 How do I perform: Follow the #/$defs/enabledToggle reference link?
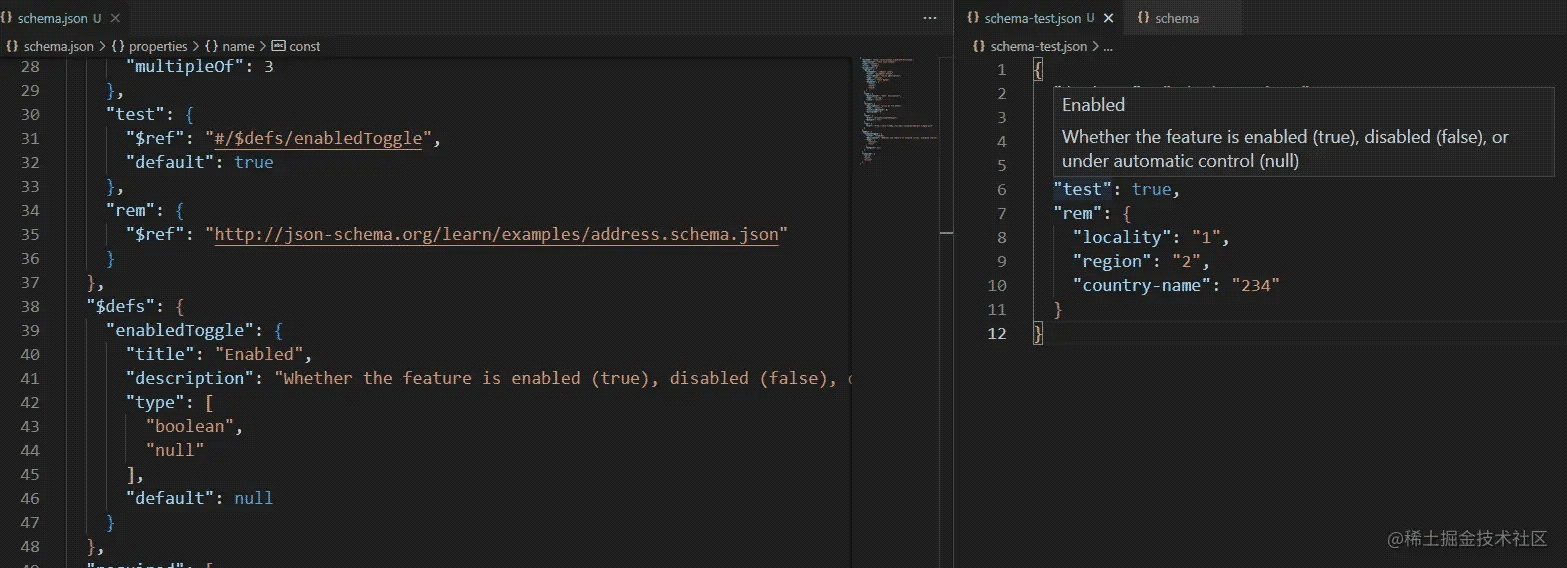coord(318,139)
